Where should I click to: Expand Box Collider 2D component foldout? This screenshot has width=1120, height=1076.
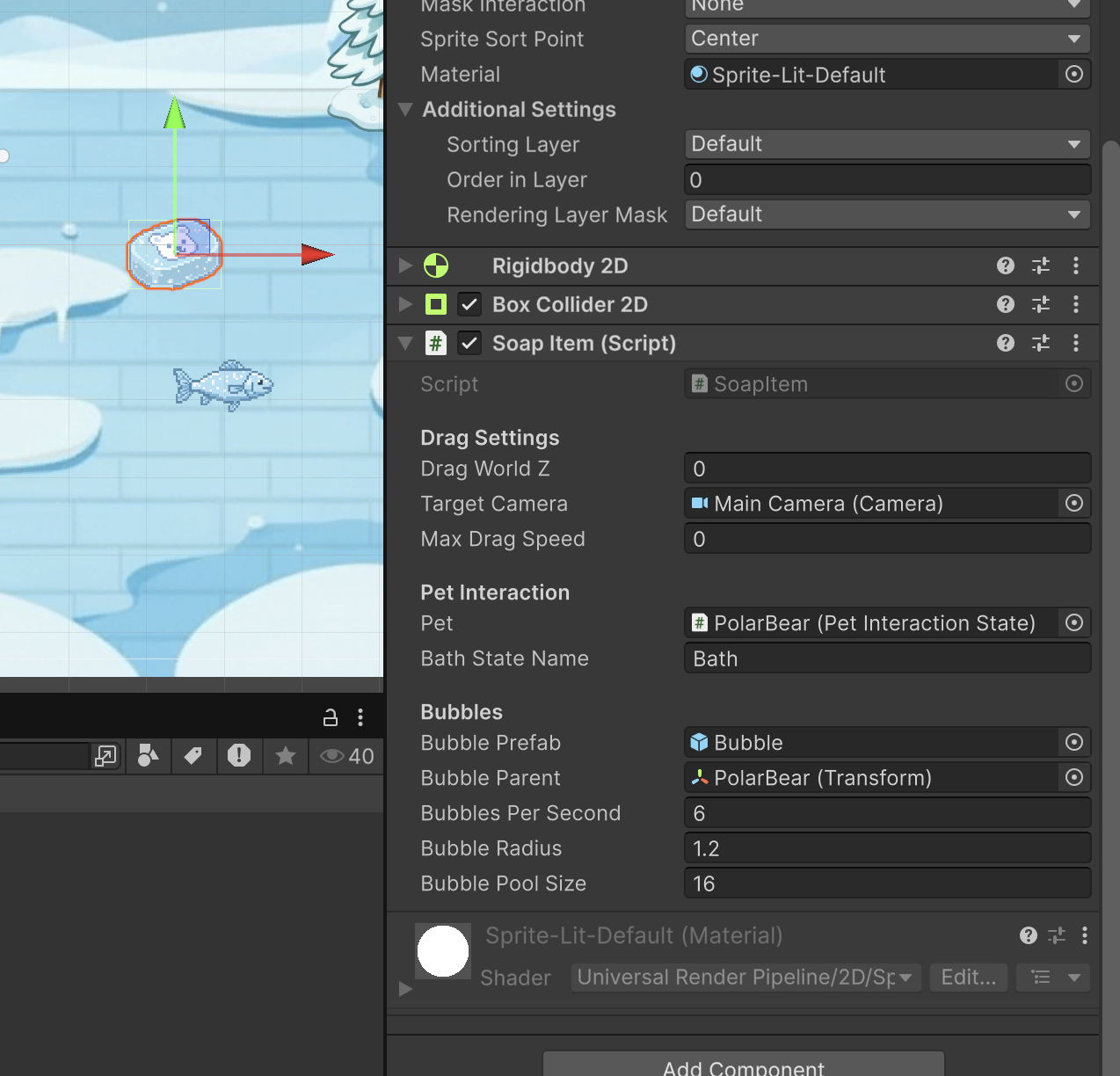[x=405, y=304]
